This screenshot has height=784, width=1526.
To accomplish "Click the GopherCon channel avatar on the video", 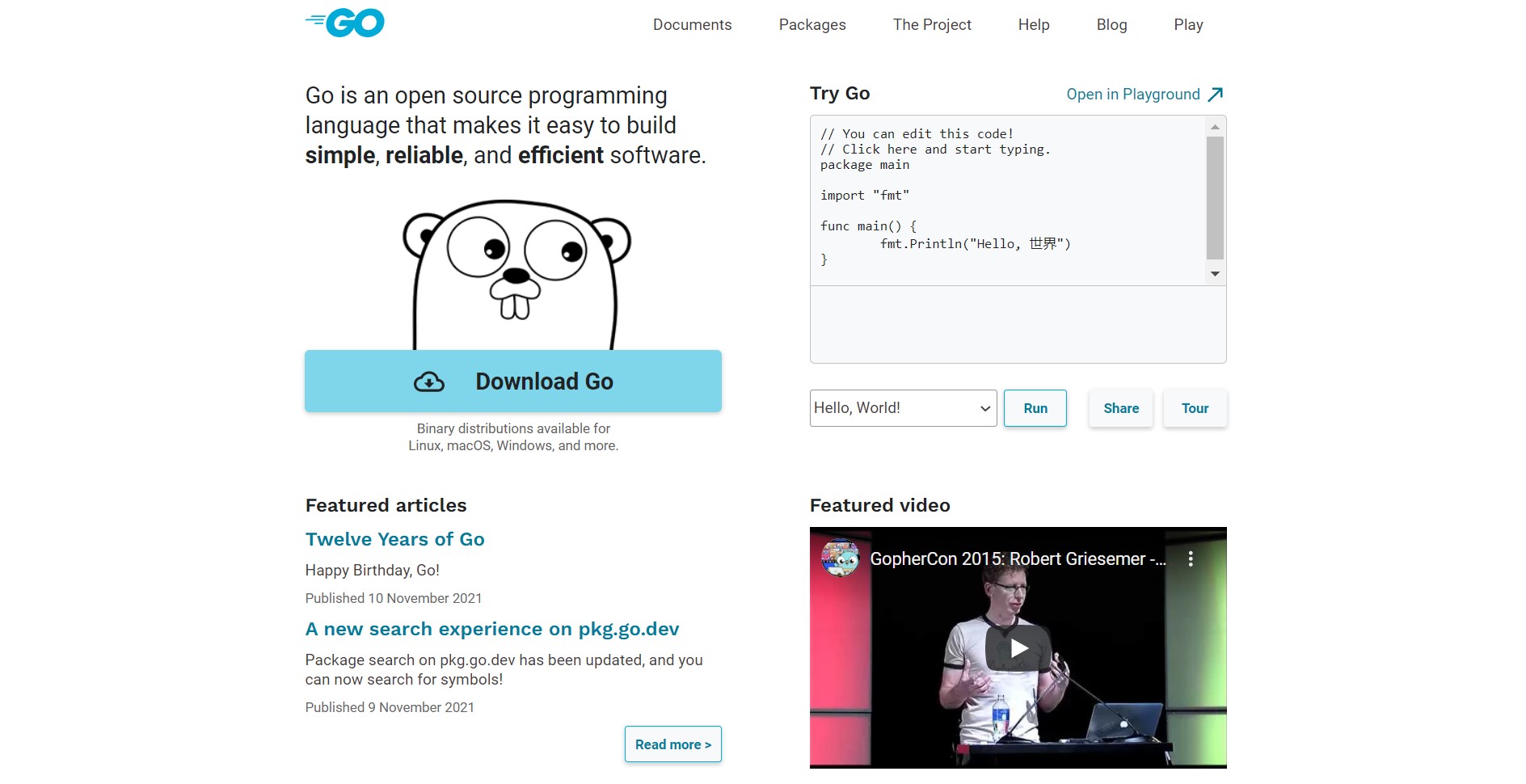I will pos(840,558).
